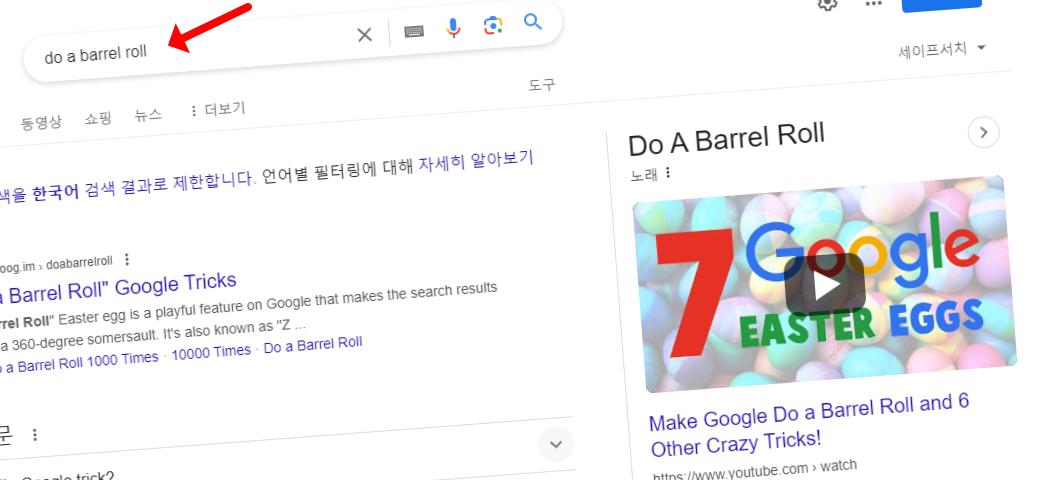Open the 'Barrel Roll" Google Tricks' result
Viewport: 1045px width, 480px height.
click(119, 289)
